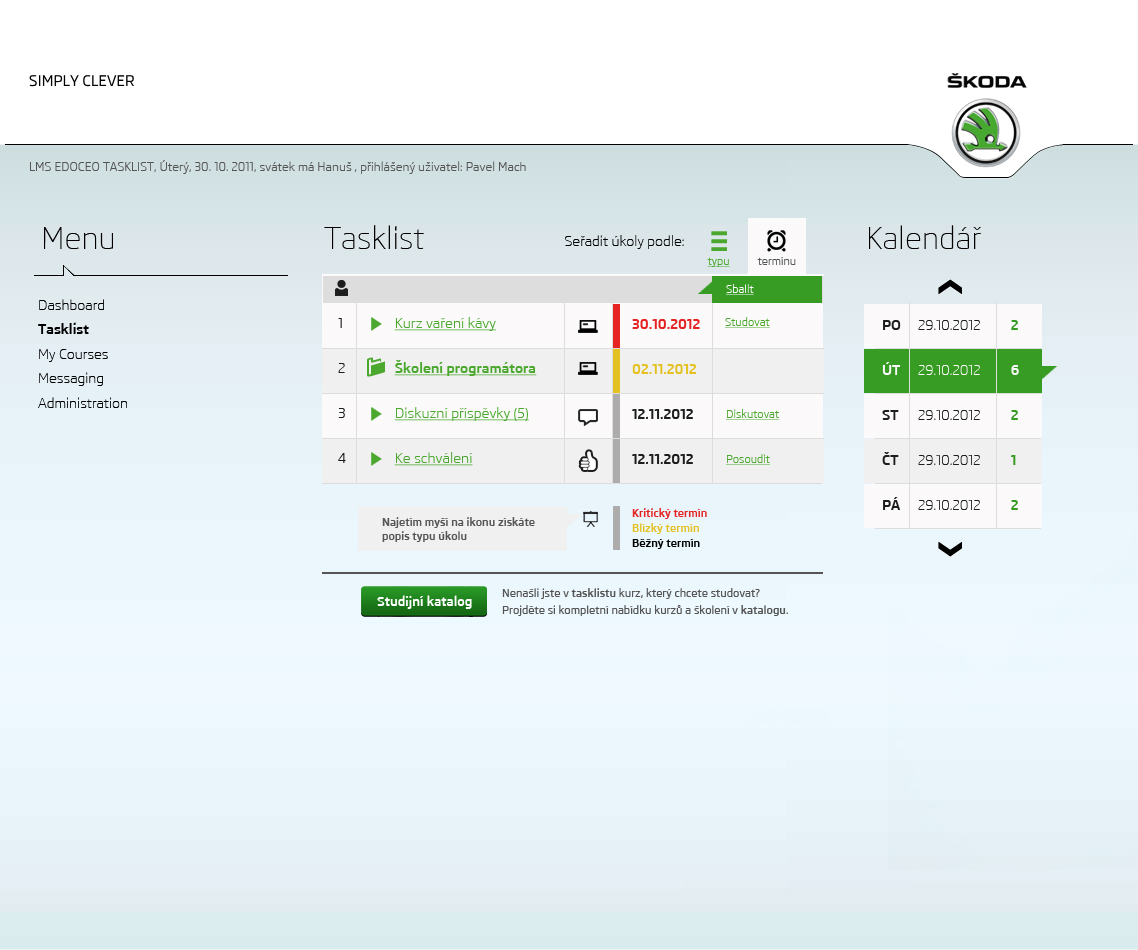Image resolution: width=1138 pixels, height=950 pixels.
Task: Expand Kurz vaření kávy play arrow
Action: click(x=376, y=324)
